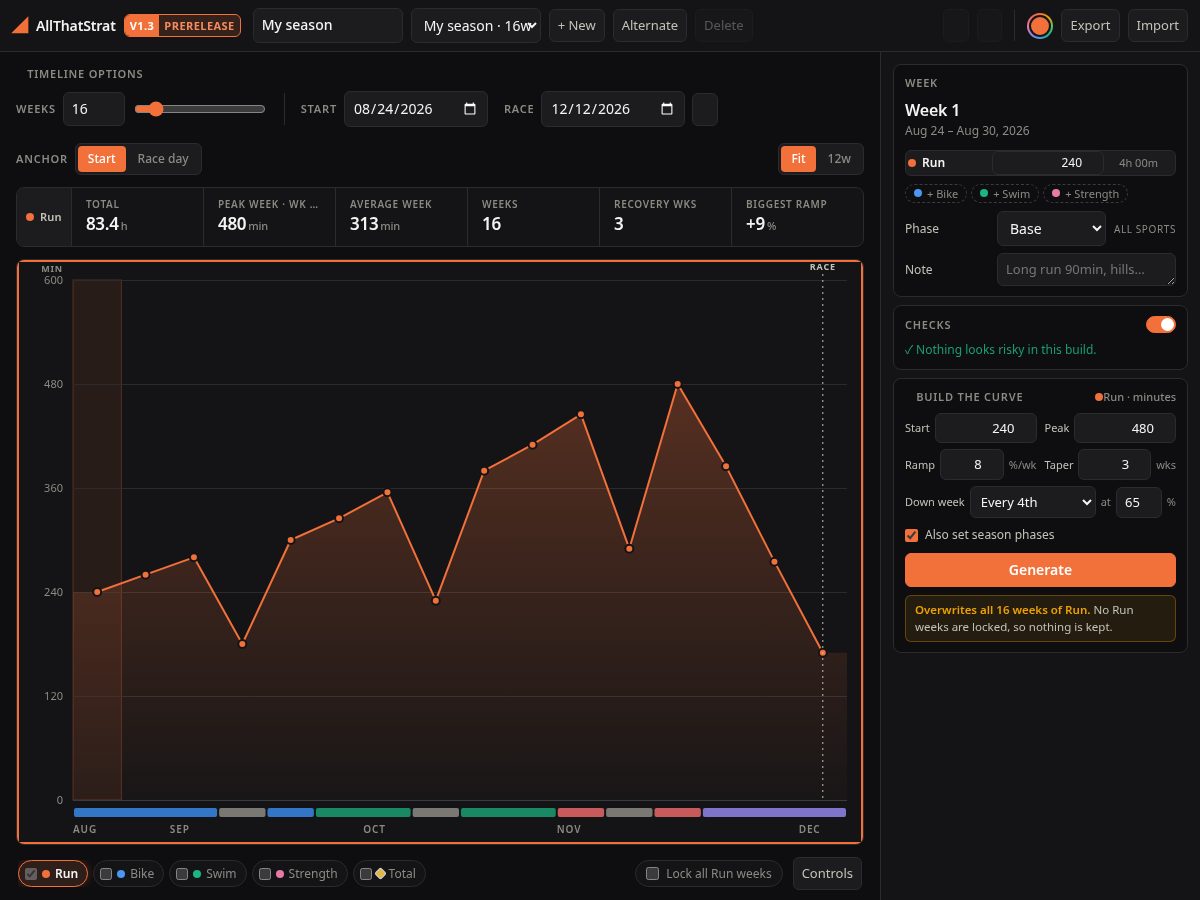Click the Nothing looks risky message
The height and width of the screenshot is (900, 1200).
[1000, 350]
